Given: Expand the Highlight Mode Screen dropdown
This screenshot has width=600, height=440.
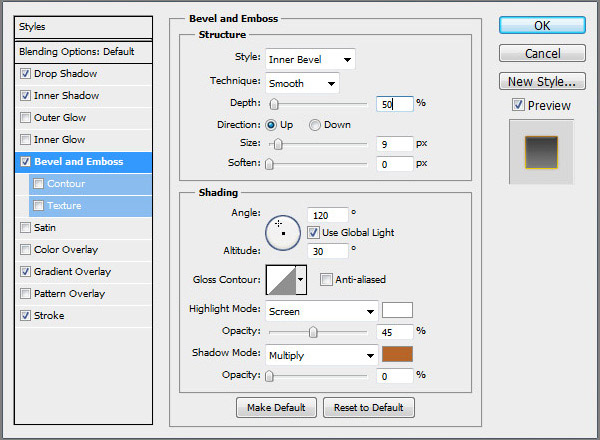Looking at the screenshot, I should click(x=321, y=310).
